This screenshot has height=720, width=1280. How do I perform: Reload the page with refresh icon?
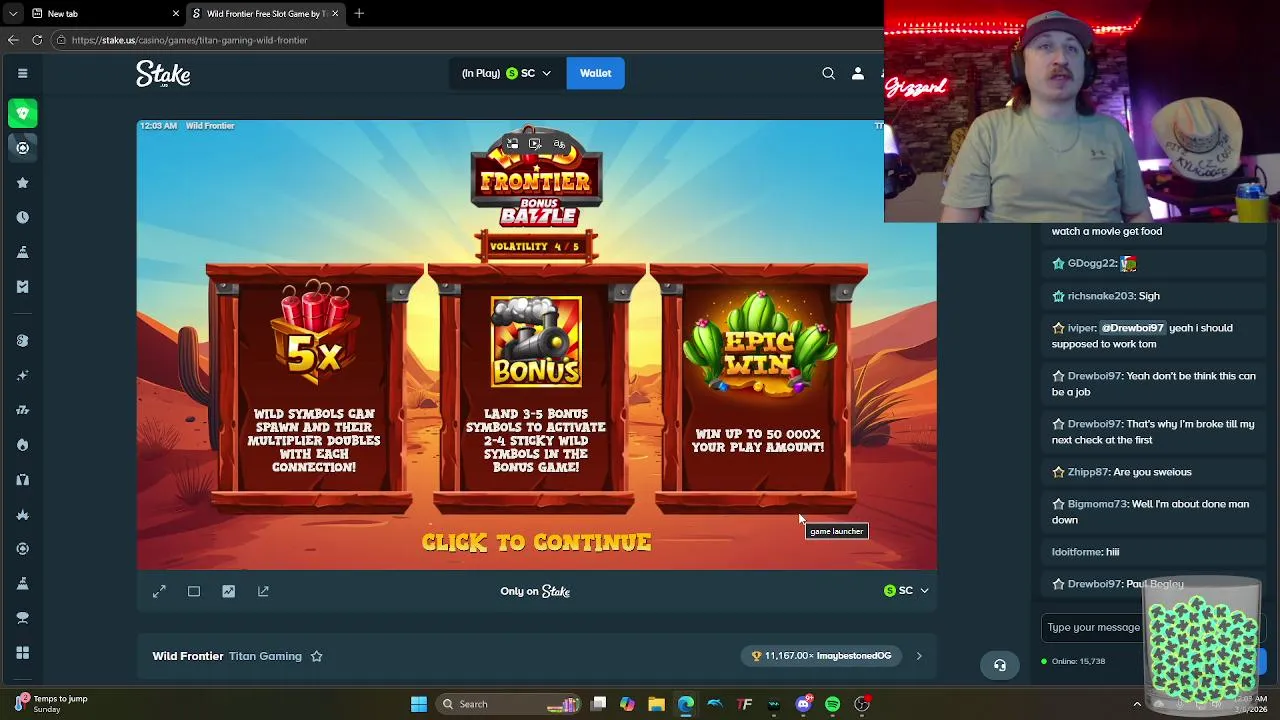click(x=37, y=40)
